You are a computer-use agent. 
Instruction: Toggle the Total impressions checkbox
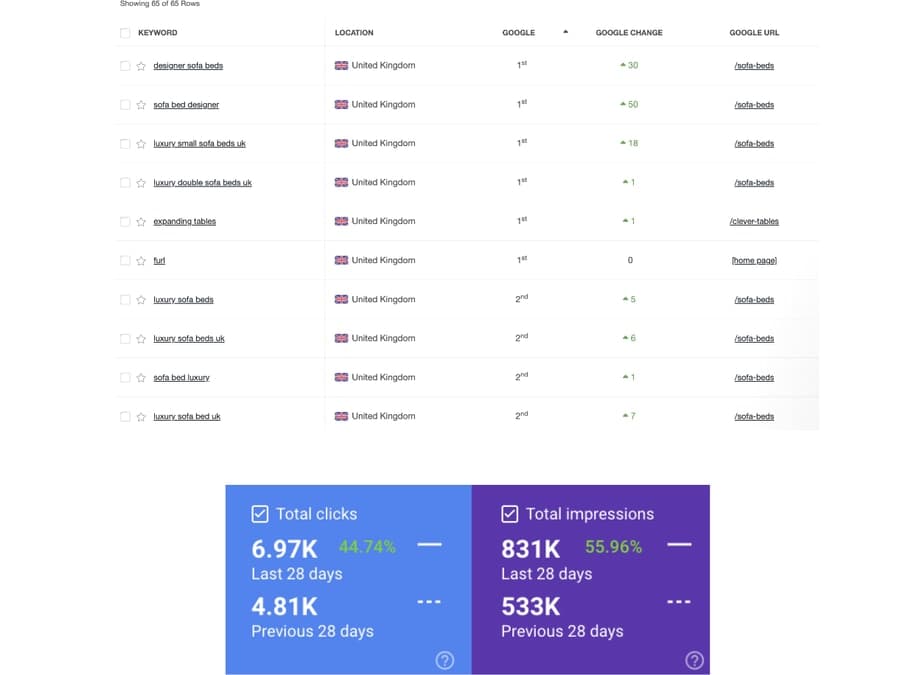[x=510, y=514]
